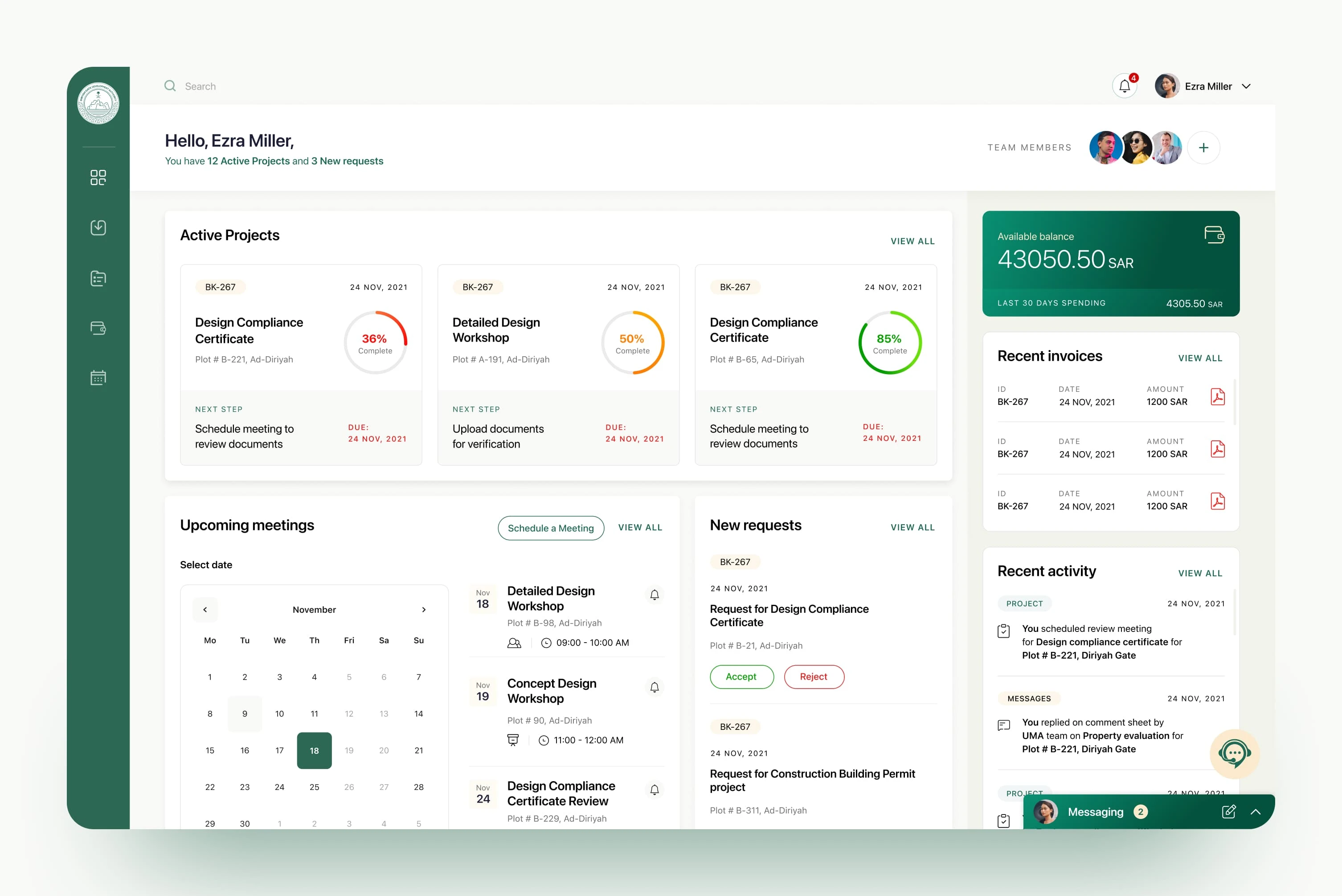Click the Search input field
1342x896 pixels.
[x=200, y=86]
